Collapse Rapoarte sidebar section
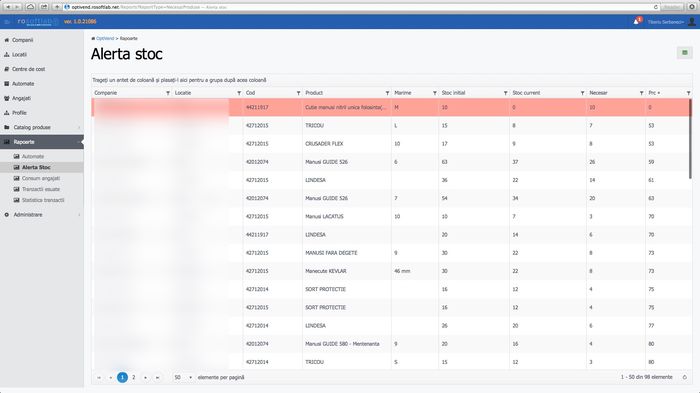The image size is (700, 393). pos(42,142)
